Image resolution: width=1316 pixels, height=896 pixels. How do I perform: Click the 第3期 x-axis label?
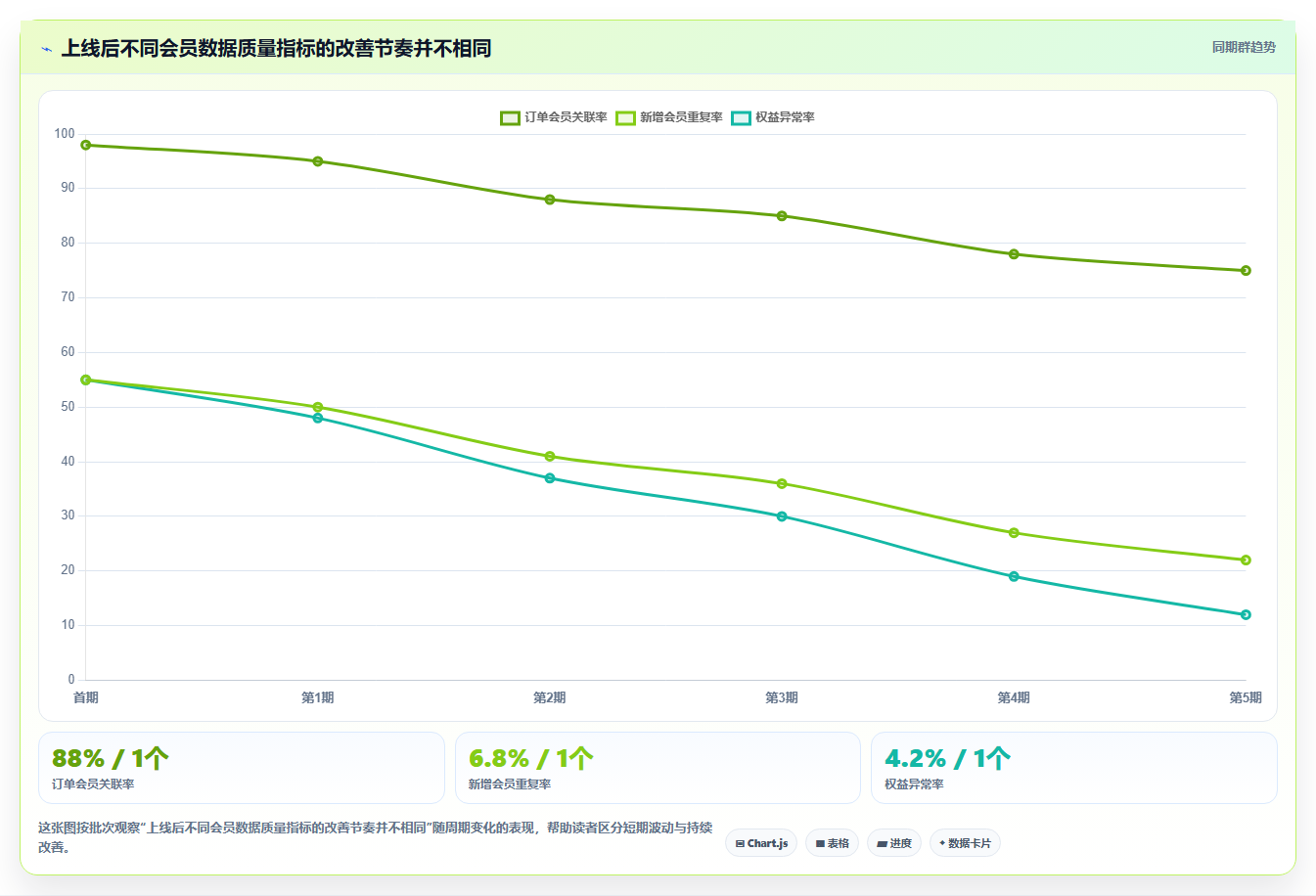(782, 697)
